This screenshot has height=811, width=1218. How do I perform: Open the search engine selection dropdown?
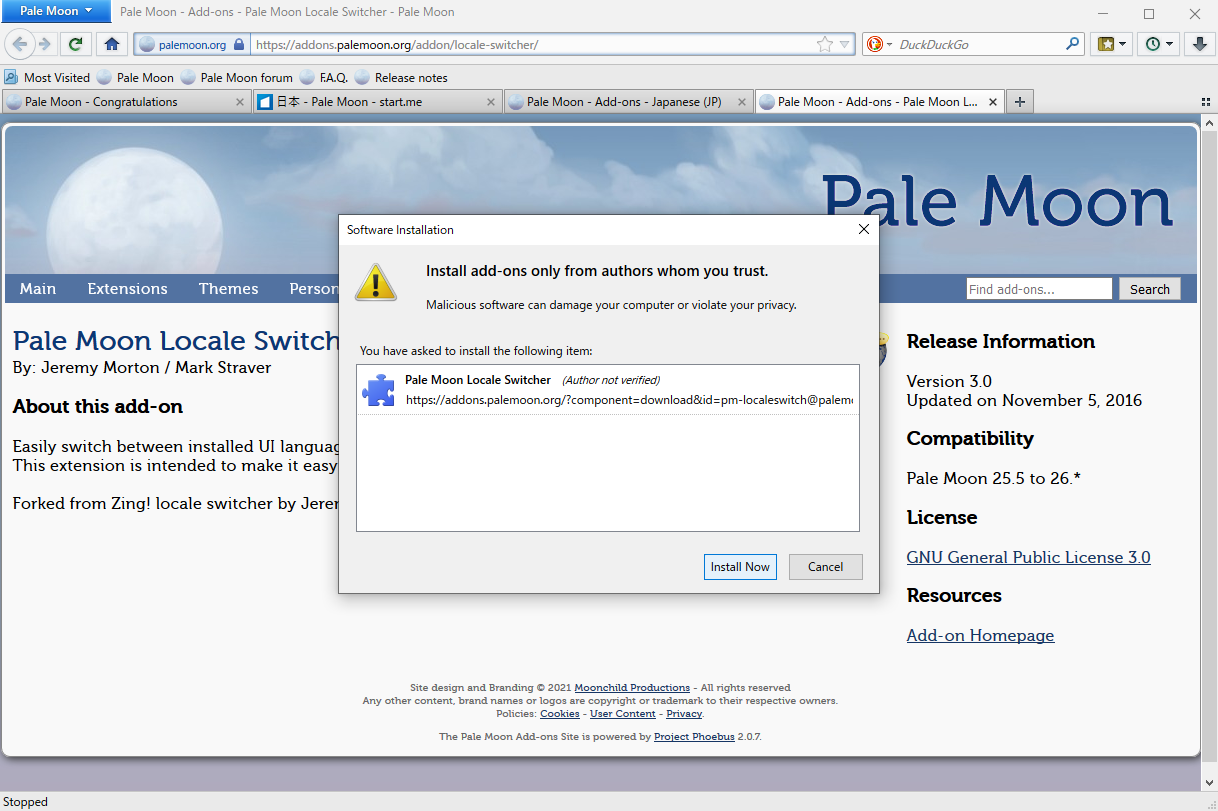889,44
